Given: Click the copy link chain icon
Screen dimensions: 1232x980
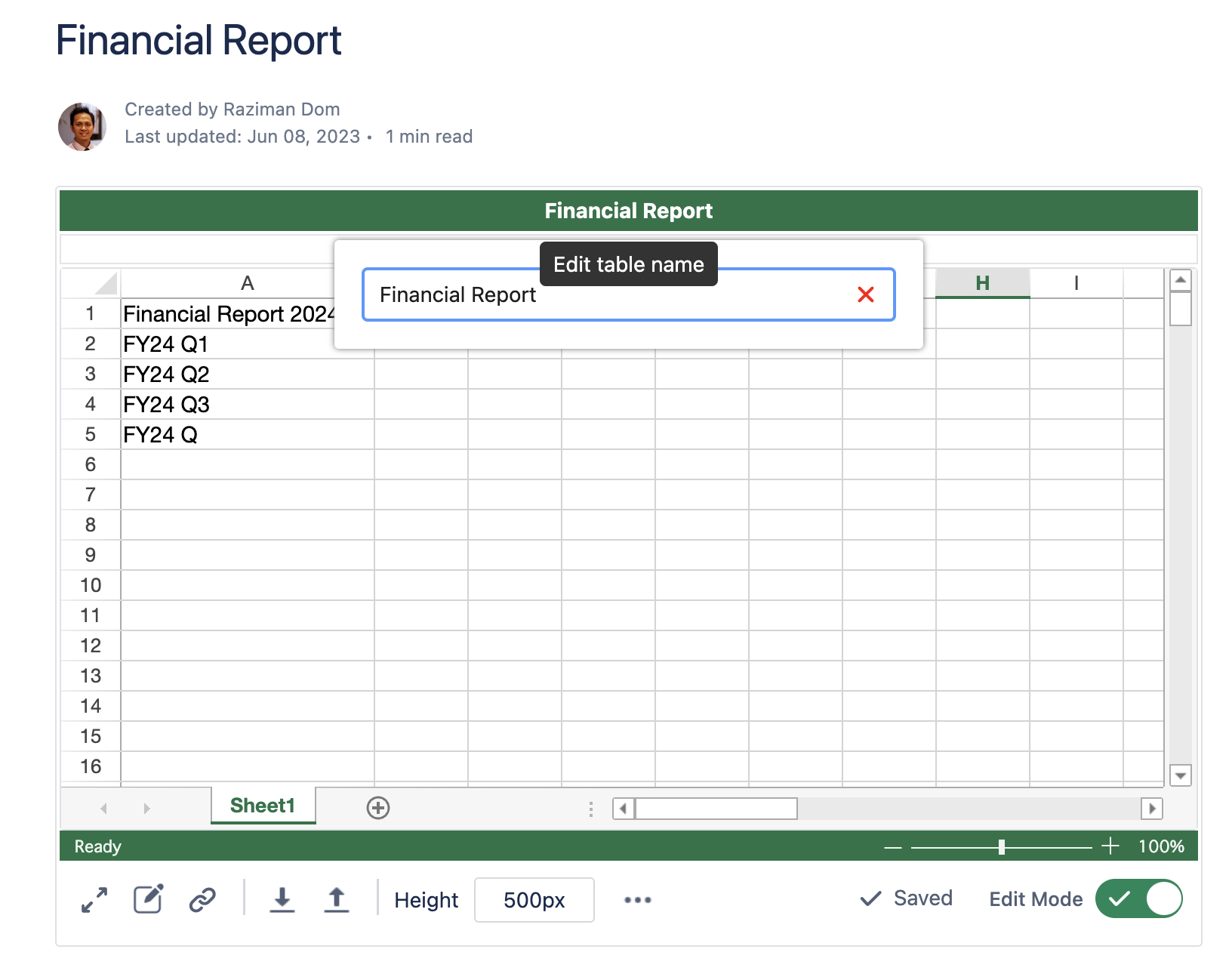Looking at the screenshot, I should click(x=202, y=899).
